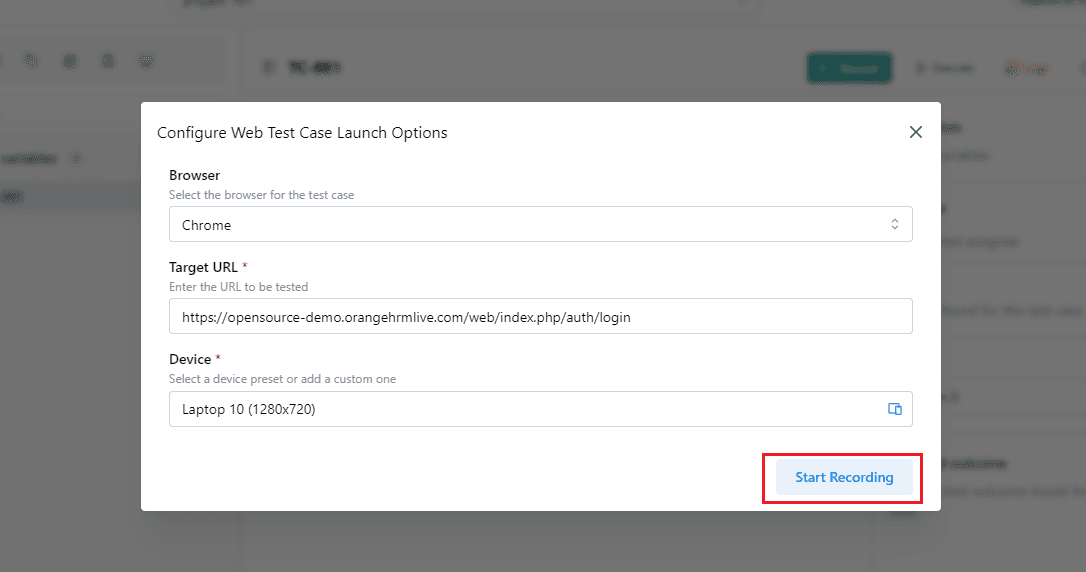Screen dimensions: 1086x572
Task: Click the up-down chevron in Browser selector
Action: (x=894, y=224)
